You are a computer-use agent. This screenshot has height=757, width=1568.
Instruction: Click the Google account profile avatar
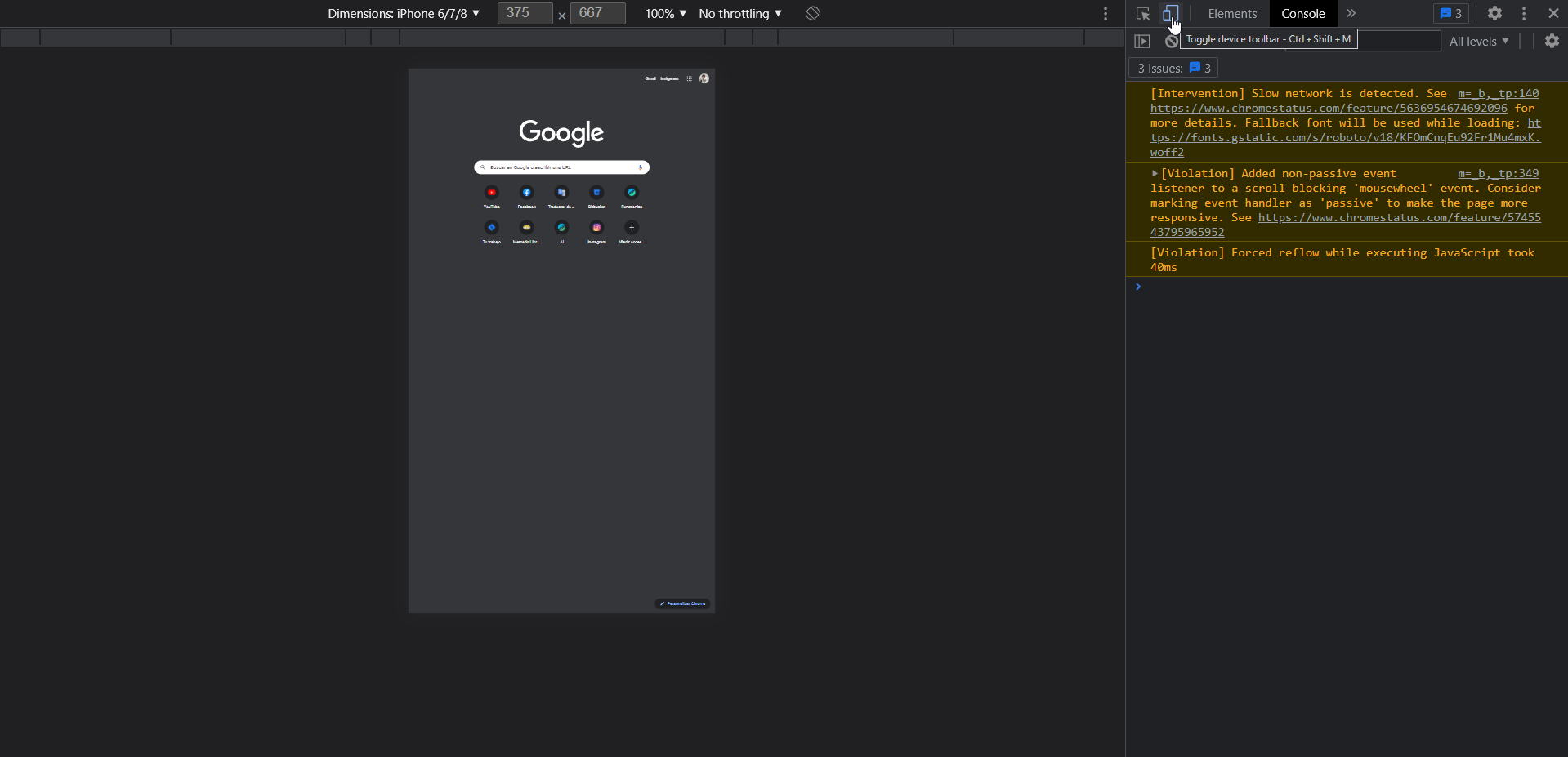(704, 78)
